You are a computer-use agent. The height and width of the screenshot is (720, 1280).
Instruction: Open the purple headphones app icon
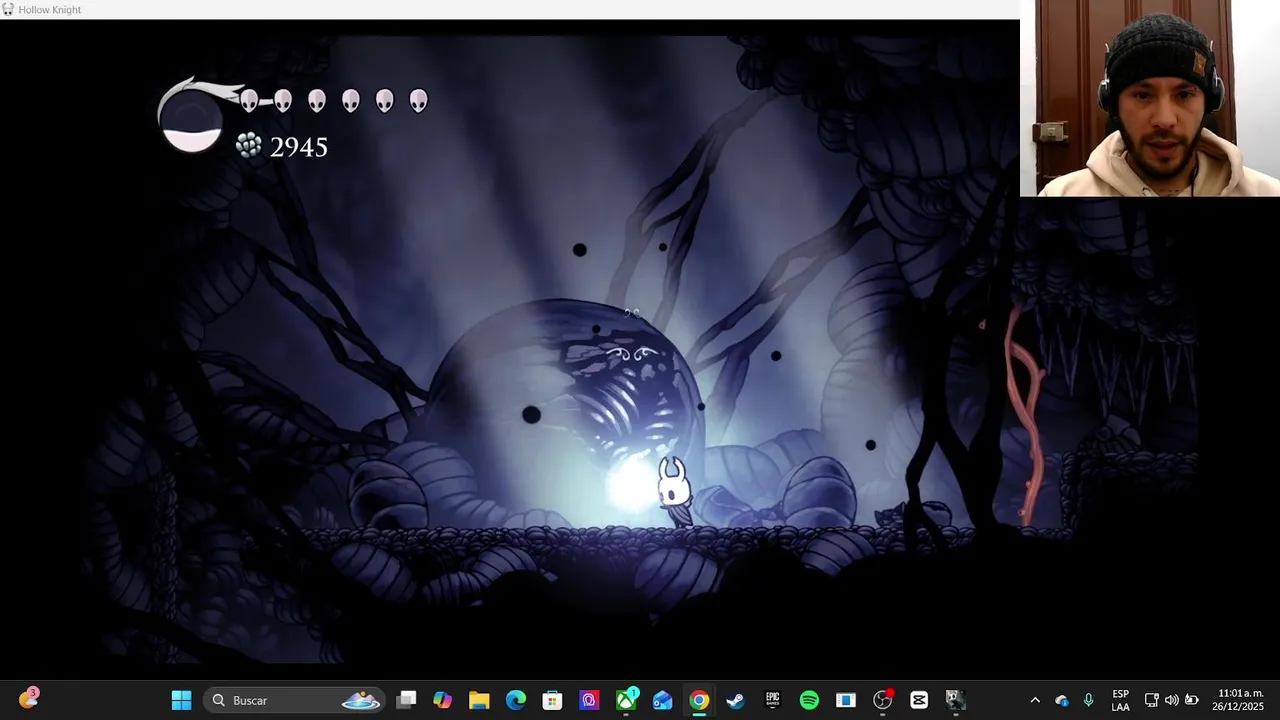(589, 700)
